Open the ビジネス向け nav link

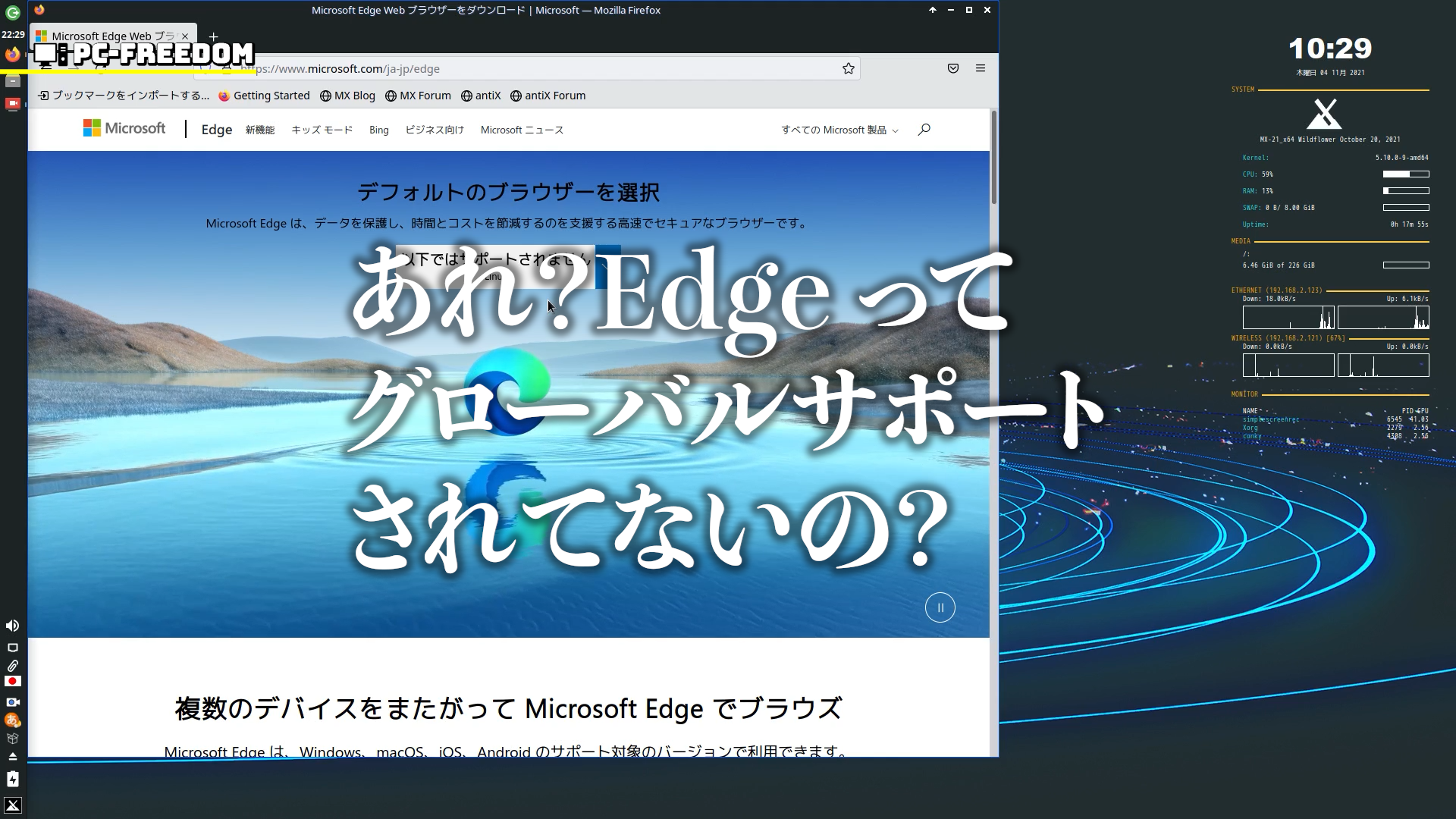tap(434, 130)
